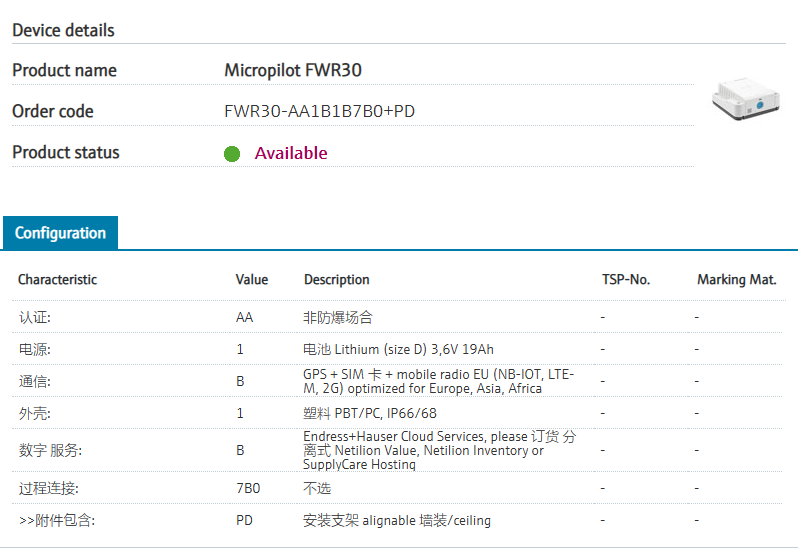Screen dimensions: 798x549
Task: Click the AA value in 认证 row
Action: [244, 317]
